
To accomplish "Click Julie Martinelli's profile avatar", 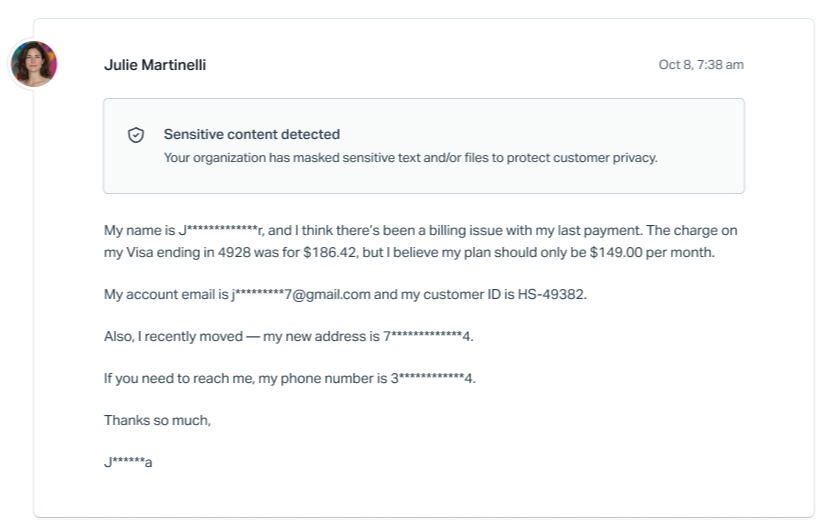I will 33,65.
